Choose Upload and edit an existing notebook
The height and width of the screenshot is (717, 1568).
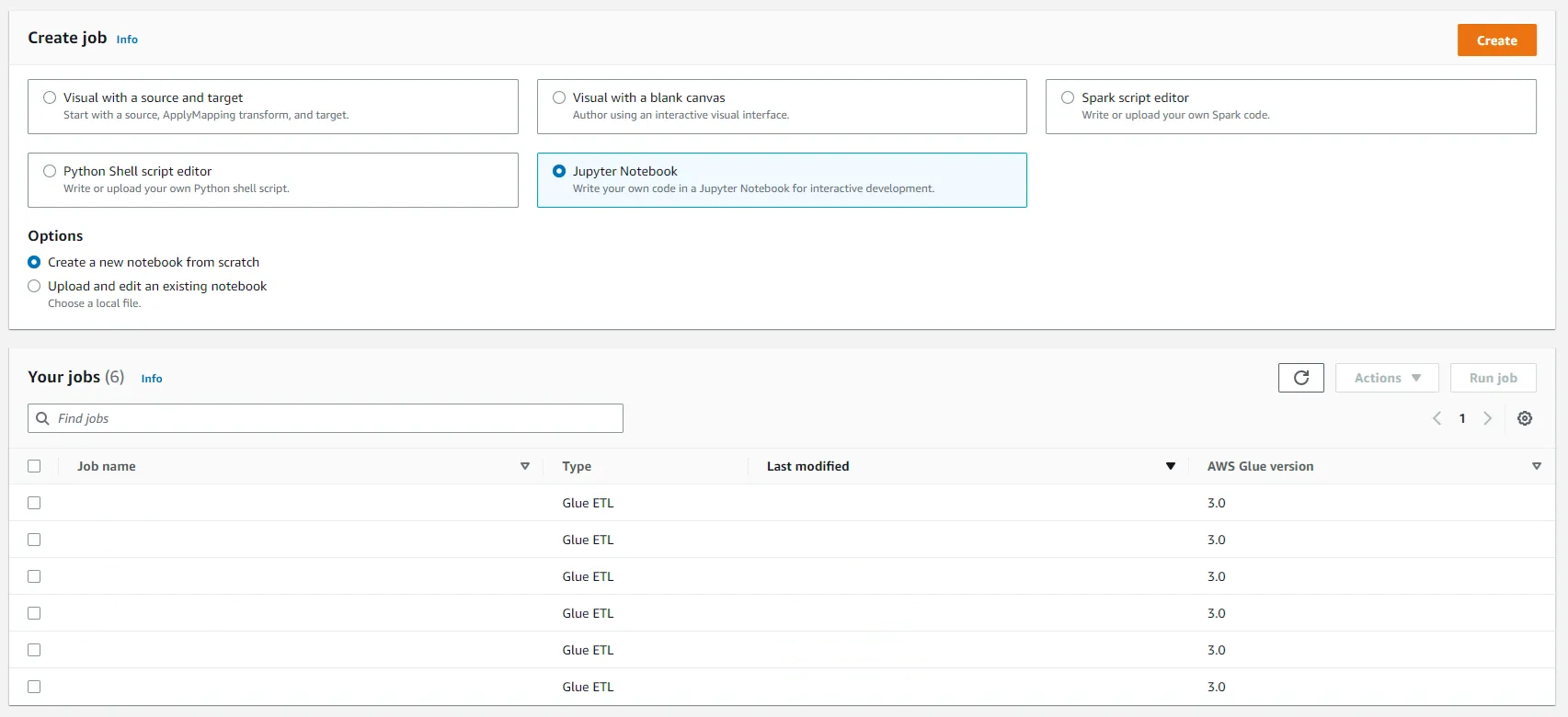pyautogui.click(x=35, y=286)
